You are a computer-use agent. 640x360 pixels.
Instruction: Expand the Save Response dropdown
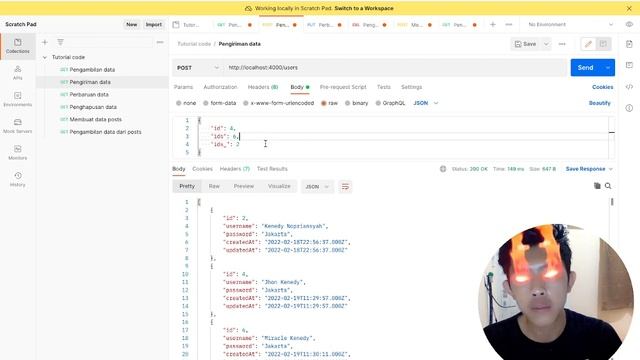click(589, 169)
